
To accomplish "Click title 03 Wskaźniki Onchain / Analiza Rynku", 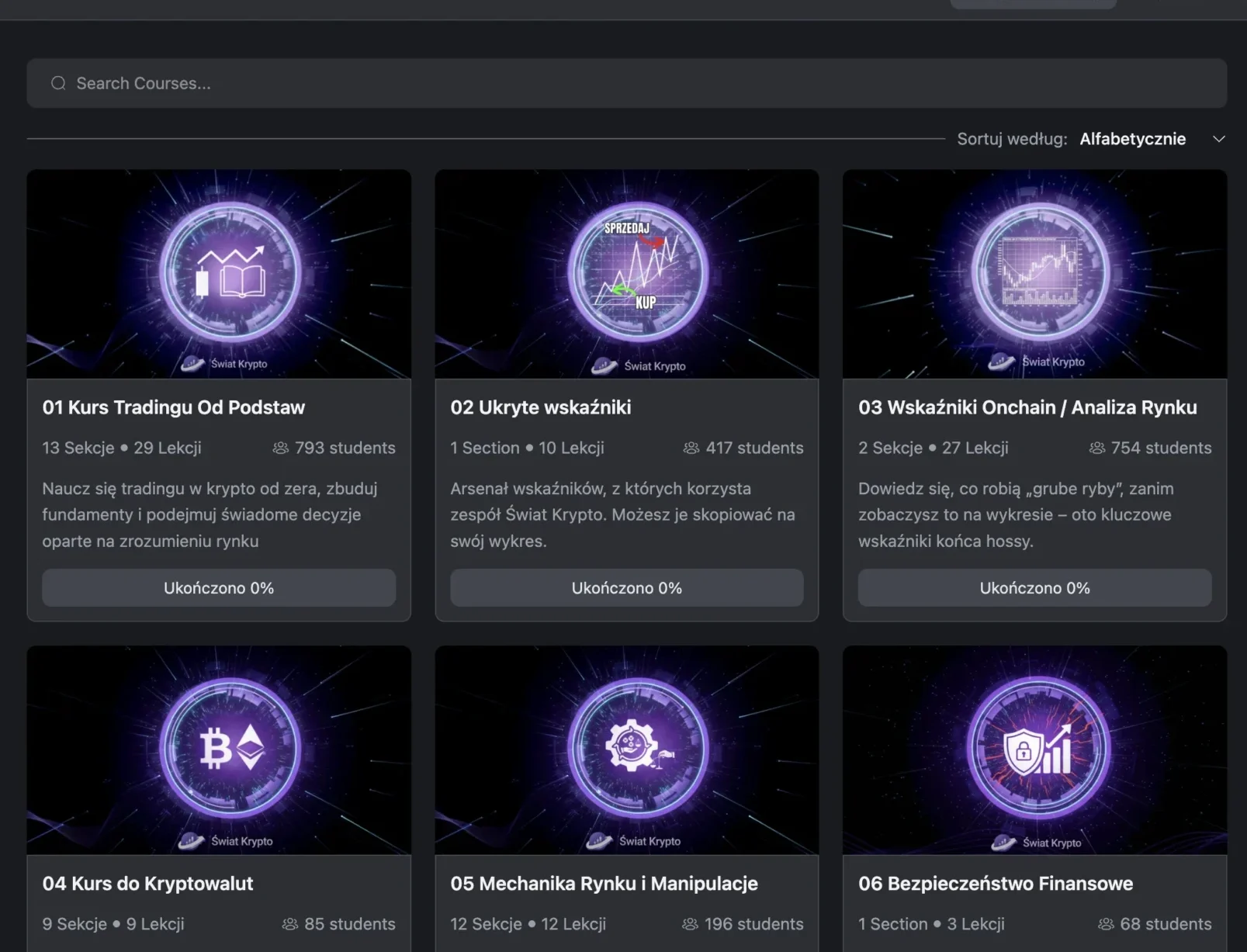I will click(x=1027, y=407).
